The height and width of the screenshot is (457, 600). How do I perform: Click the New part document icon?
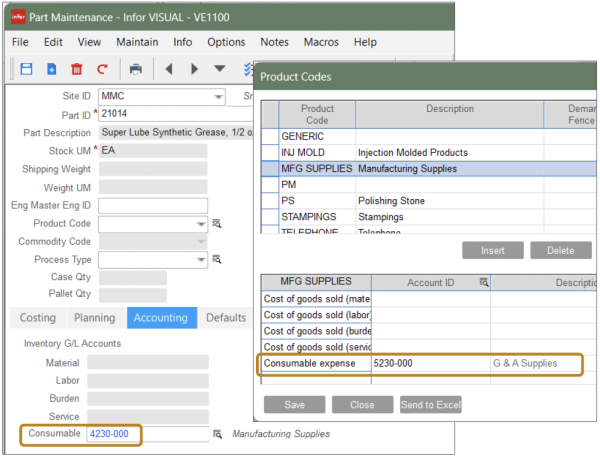(x=52, y=69)
